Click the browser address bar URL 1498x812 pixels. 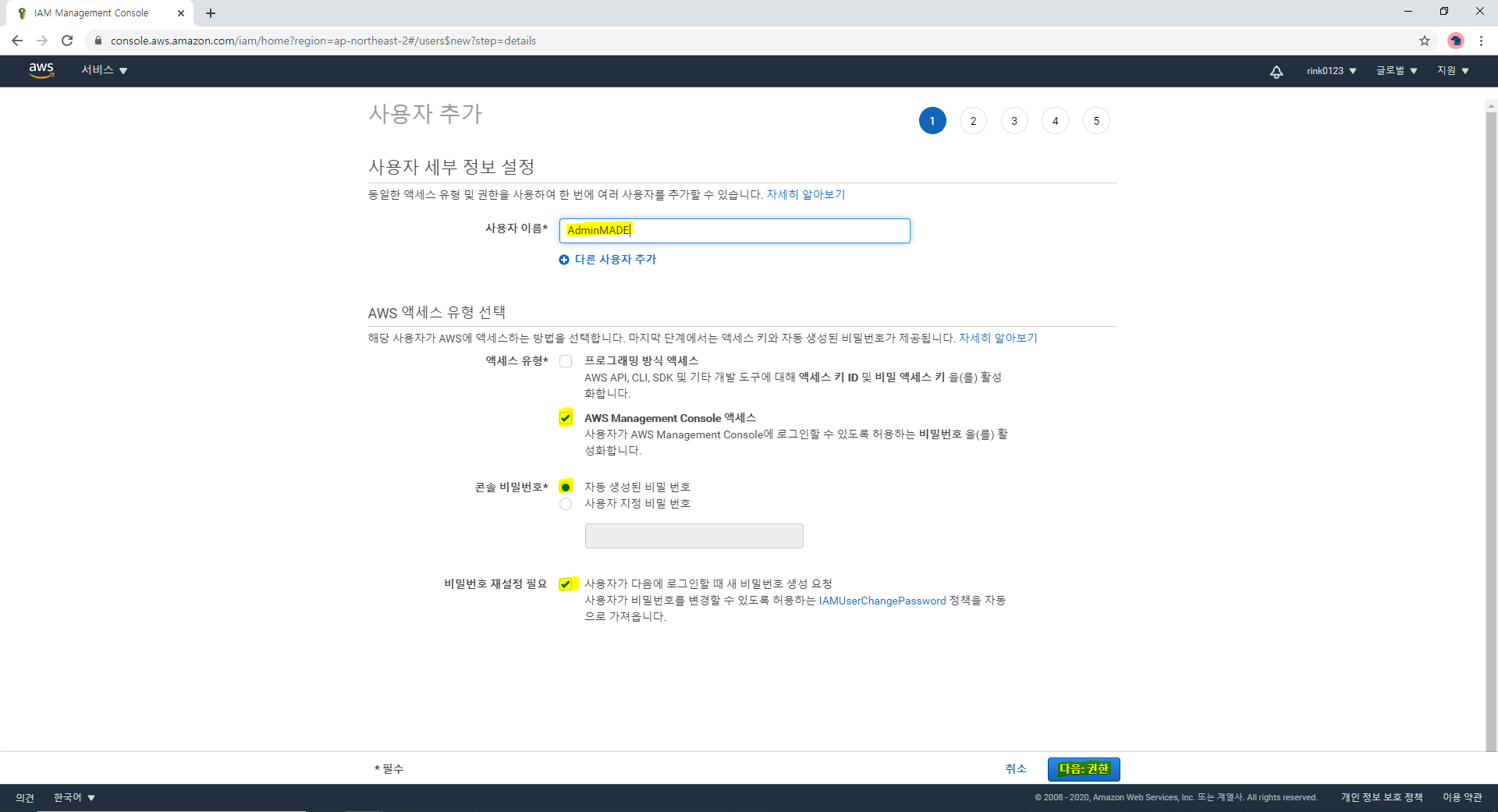click(x=323, y=41)
